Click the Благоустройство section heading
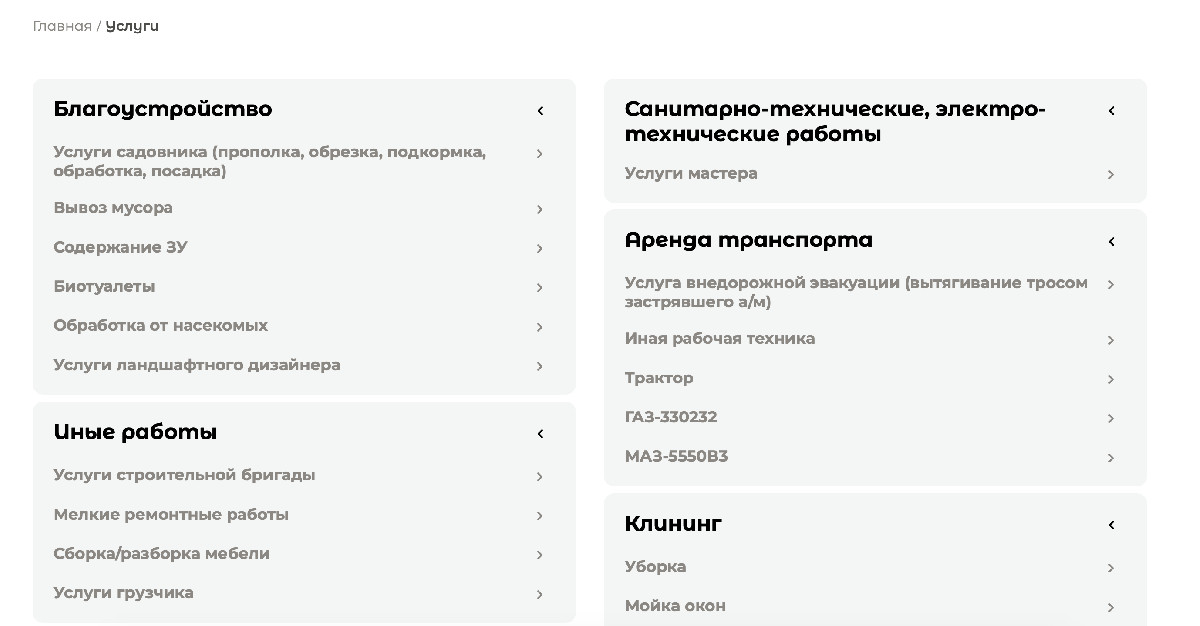The height and width of the screenshot is (626, 1200). [163, 109]
